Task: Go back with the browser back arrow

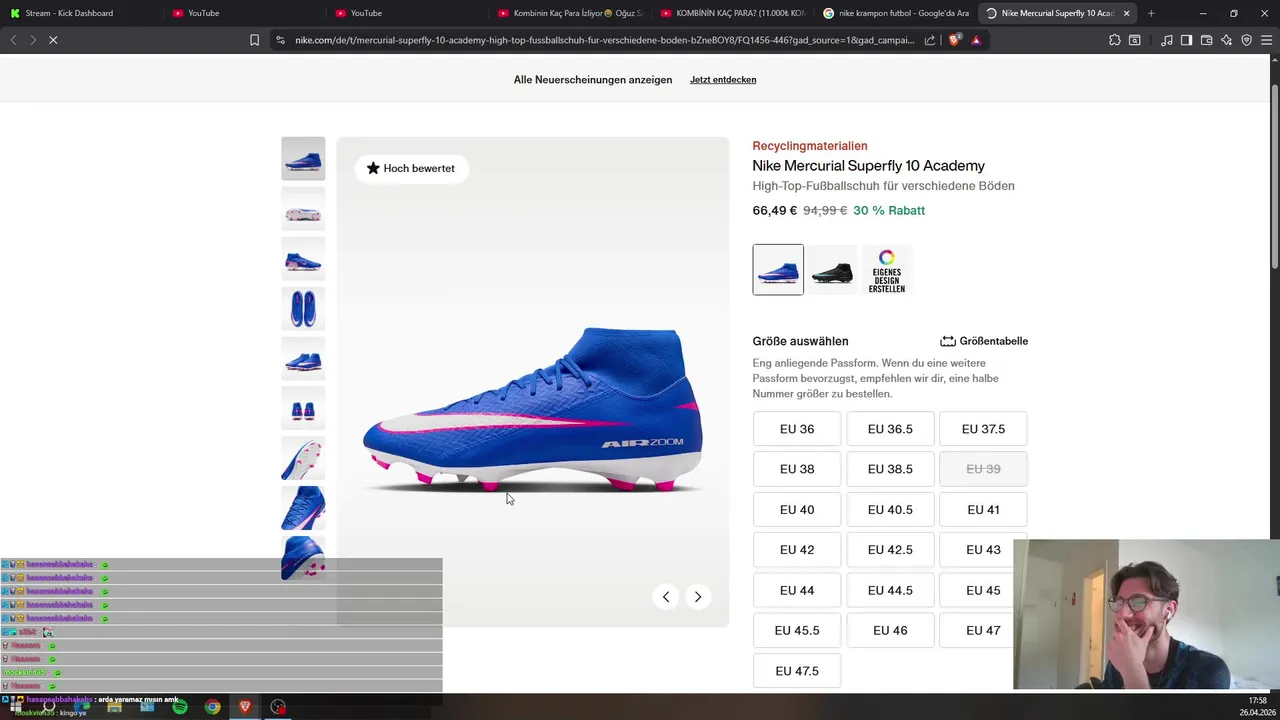Action: tap(13, 40)
